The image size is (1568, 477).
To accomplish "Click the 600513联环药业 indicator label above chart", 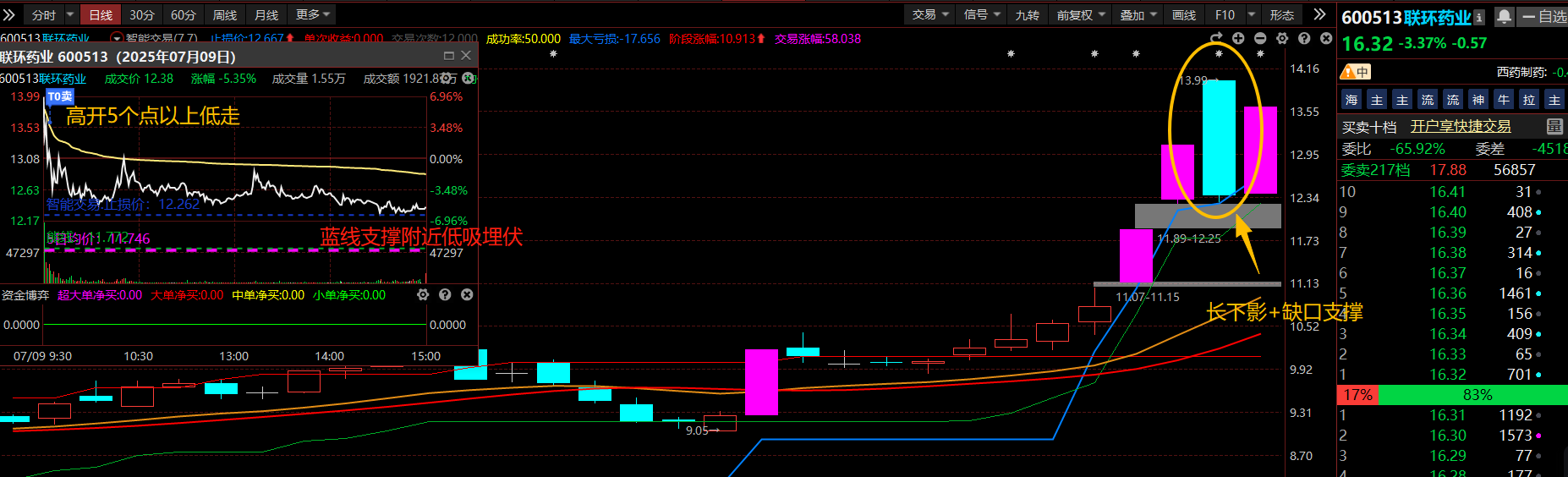I will (x=45, y=38).
